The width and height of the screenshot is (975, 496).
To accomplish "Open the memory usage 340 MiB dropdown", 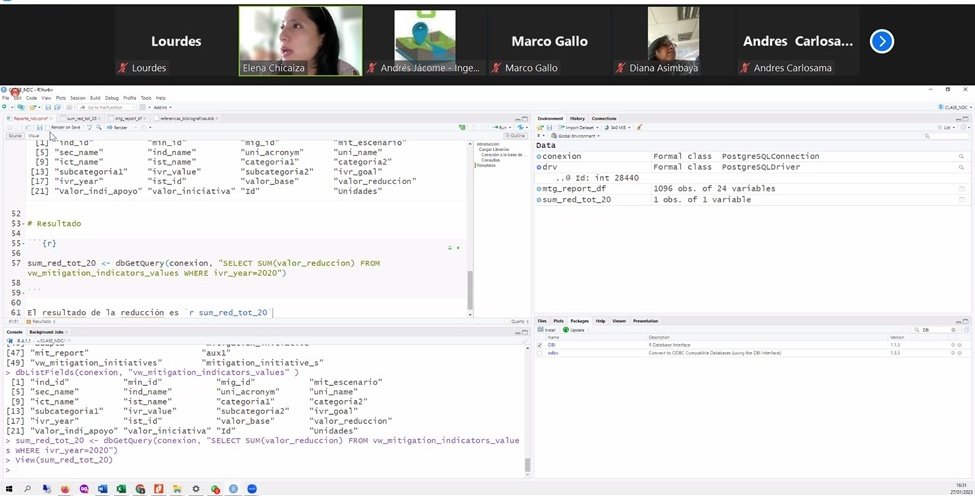I will (x=617, y=127).
